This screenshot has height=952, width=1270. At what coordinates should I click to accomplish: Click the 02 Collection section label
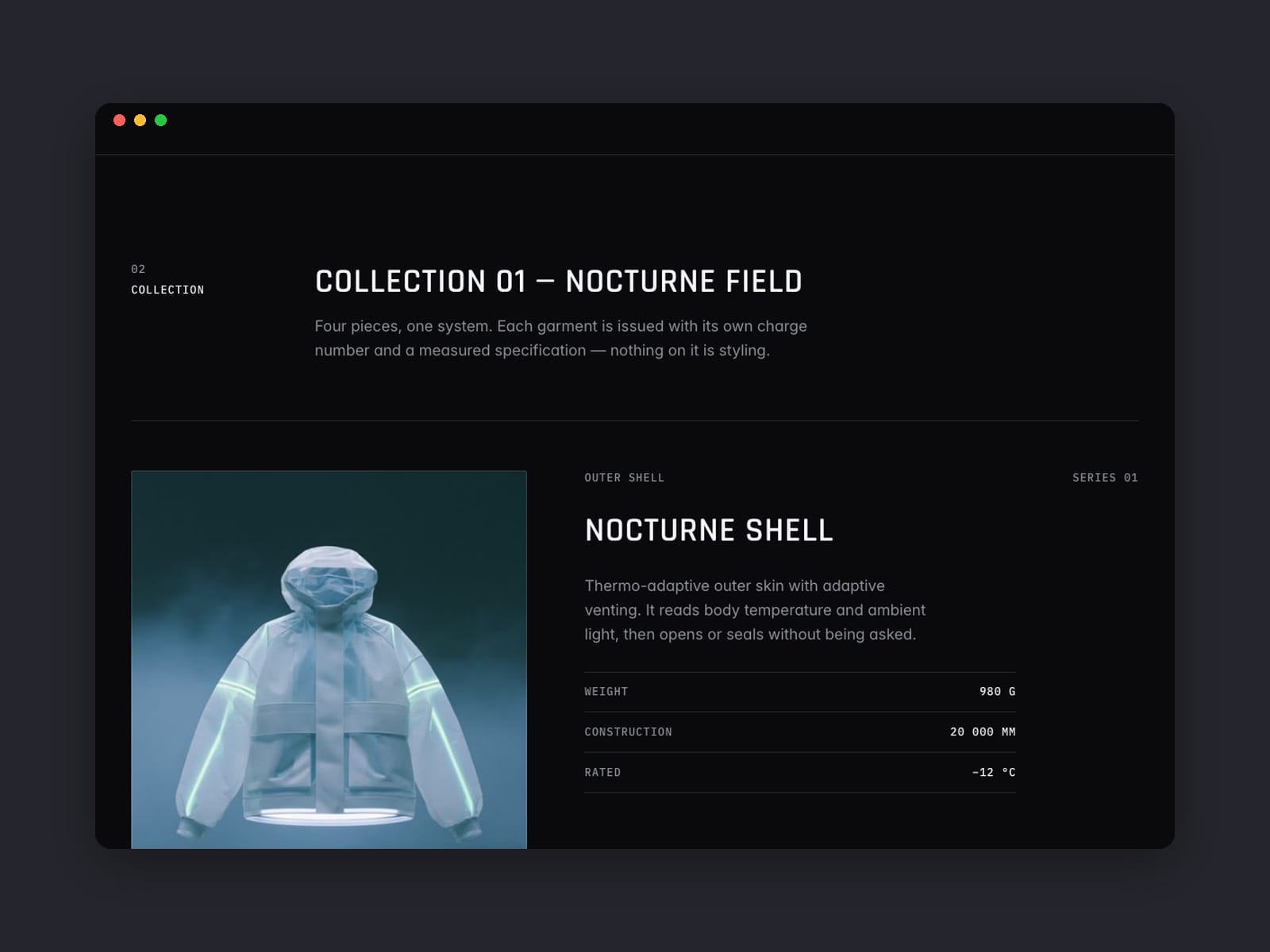click(167, 279)
